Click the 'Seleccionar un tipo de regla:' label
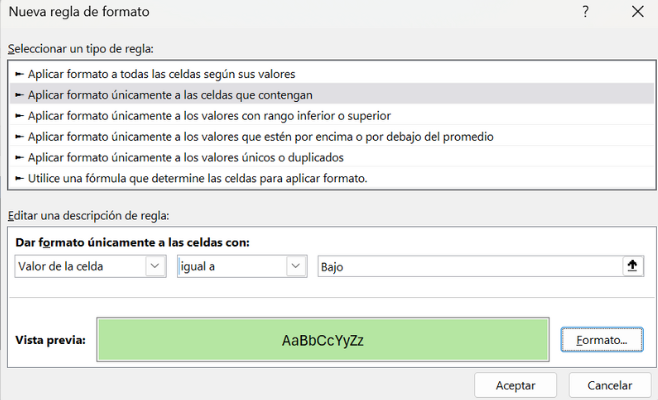 [x=81, y=49]
